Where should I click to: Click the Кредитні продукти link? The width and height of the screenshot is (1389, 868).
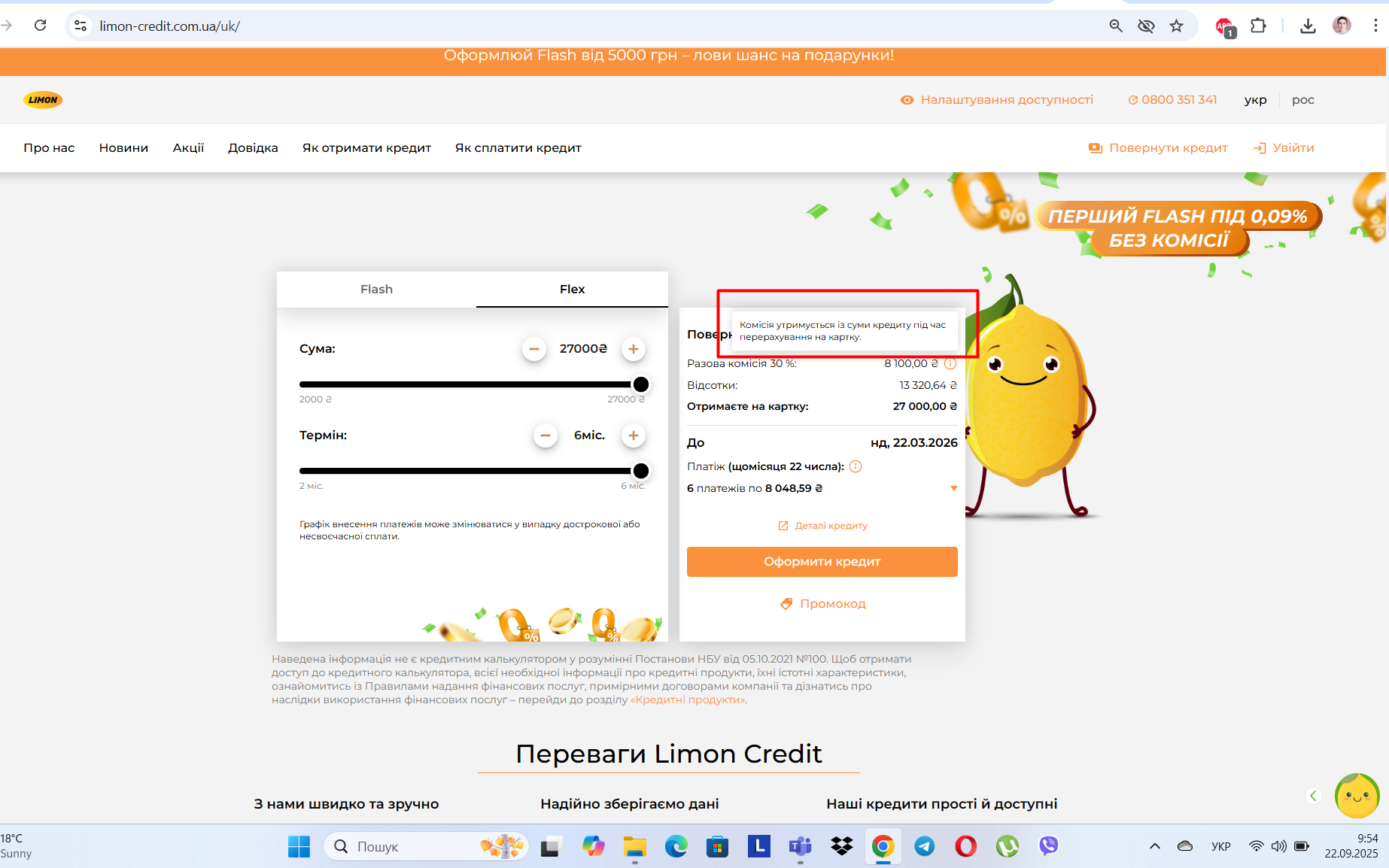point(688,700)
